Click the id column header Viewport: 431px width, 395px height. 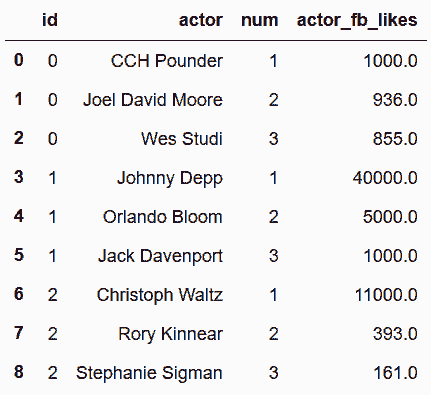point(50,20)
